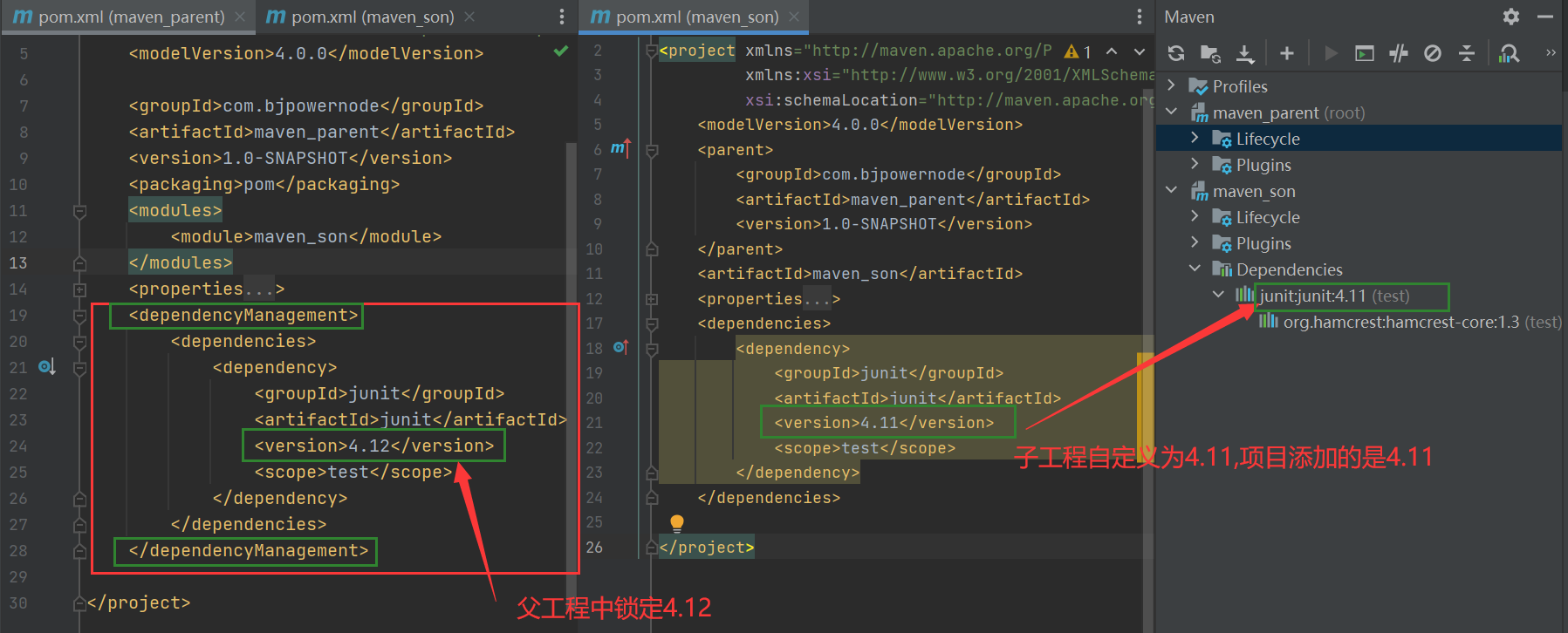Open left editor tab options menu
Screen dimensions: 1568x633
pos(561,17)
